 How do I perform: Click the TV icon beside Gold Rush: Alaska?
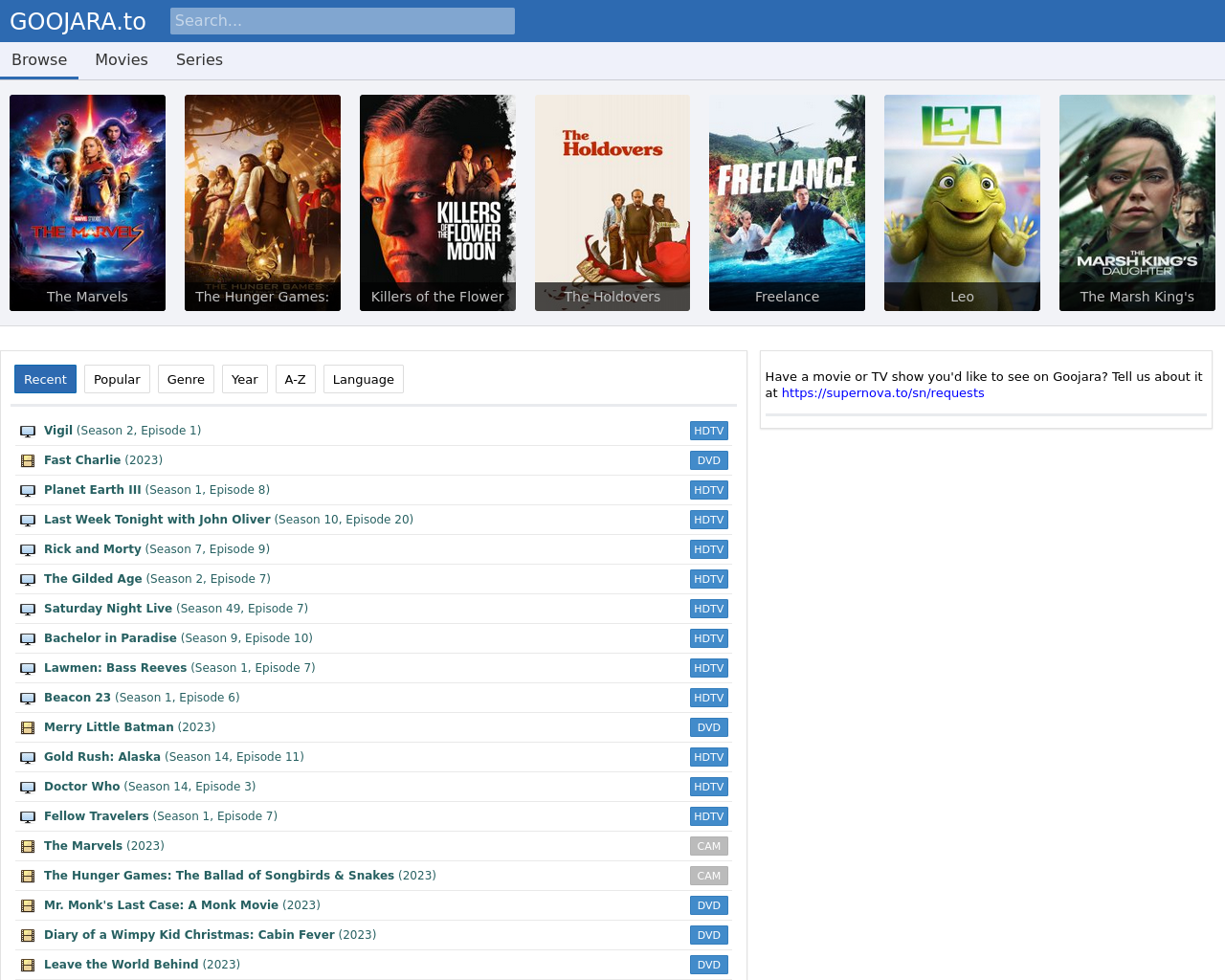pos(28,758)
